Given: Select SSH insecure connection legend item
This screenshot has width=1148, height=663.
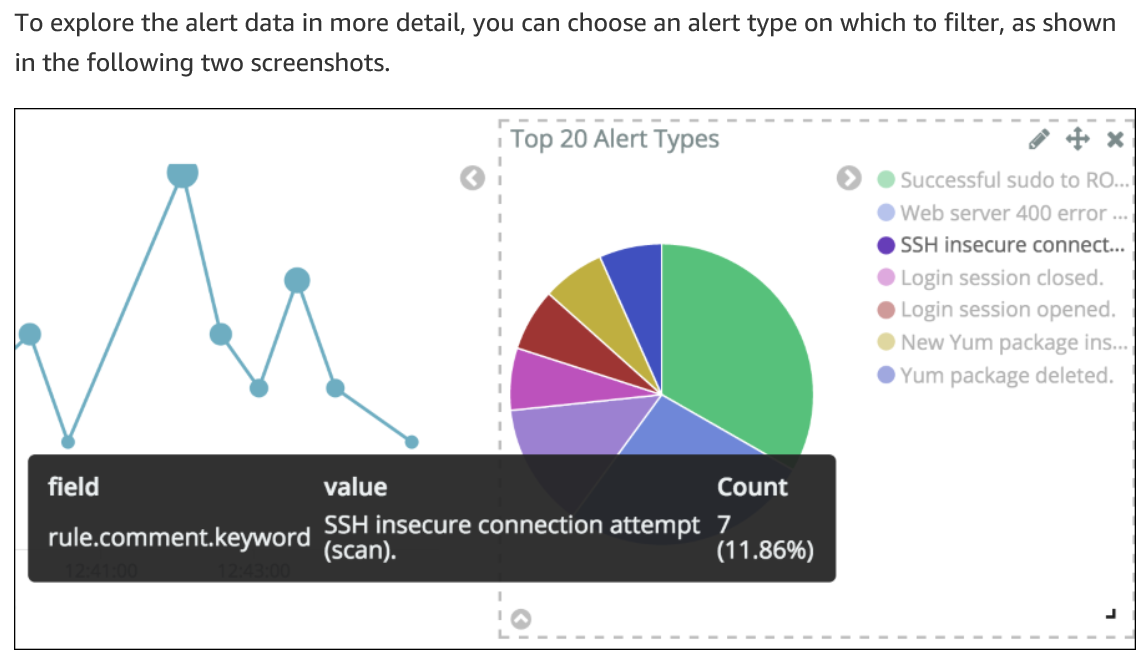Looking at the screenshot, I should 1000,245.
